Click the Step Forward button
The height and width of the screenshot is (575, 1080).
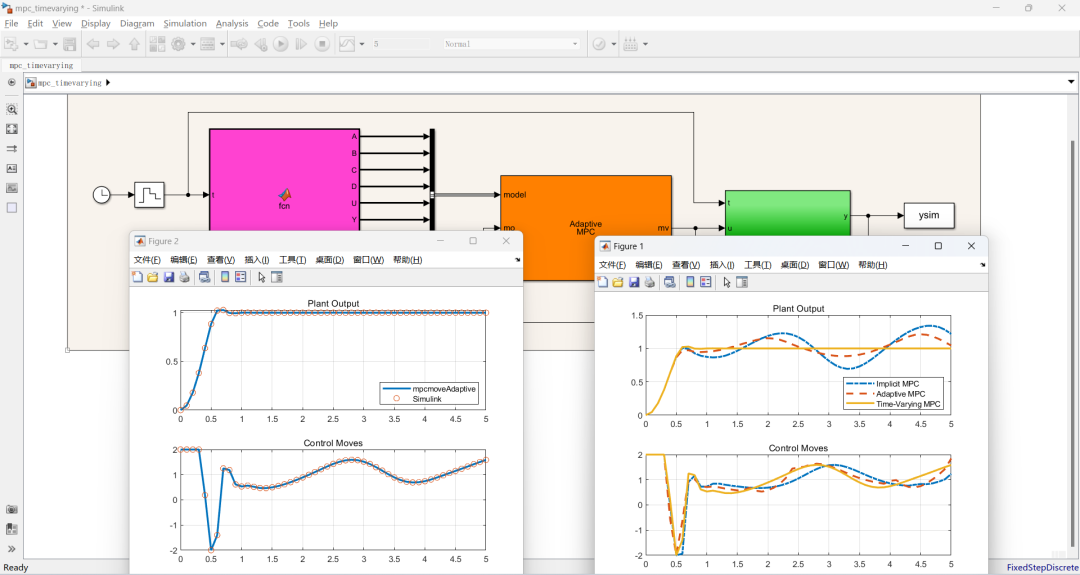301,44
